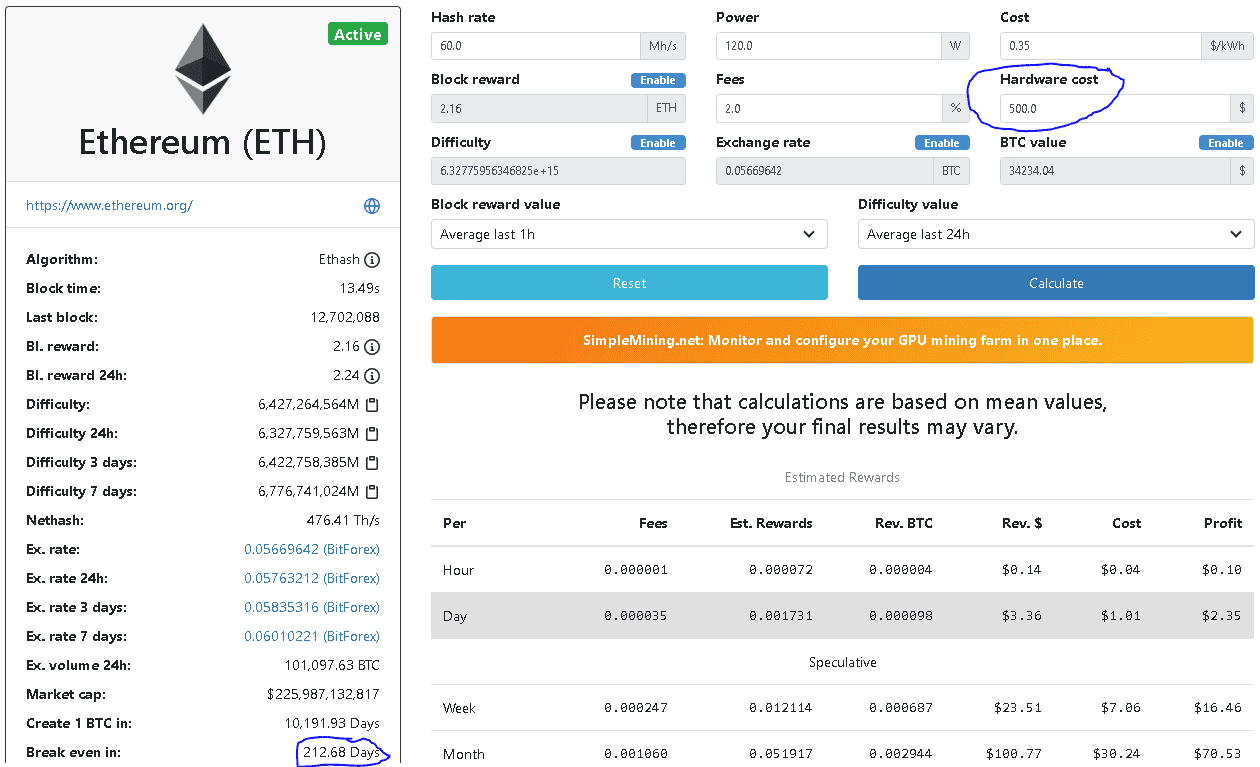
Task: Open Block reward value dropdown
Action: [629, 234]
